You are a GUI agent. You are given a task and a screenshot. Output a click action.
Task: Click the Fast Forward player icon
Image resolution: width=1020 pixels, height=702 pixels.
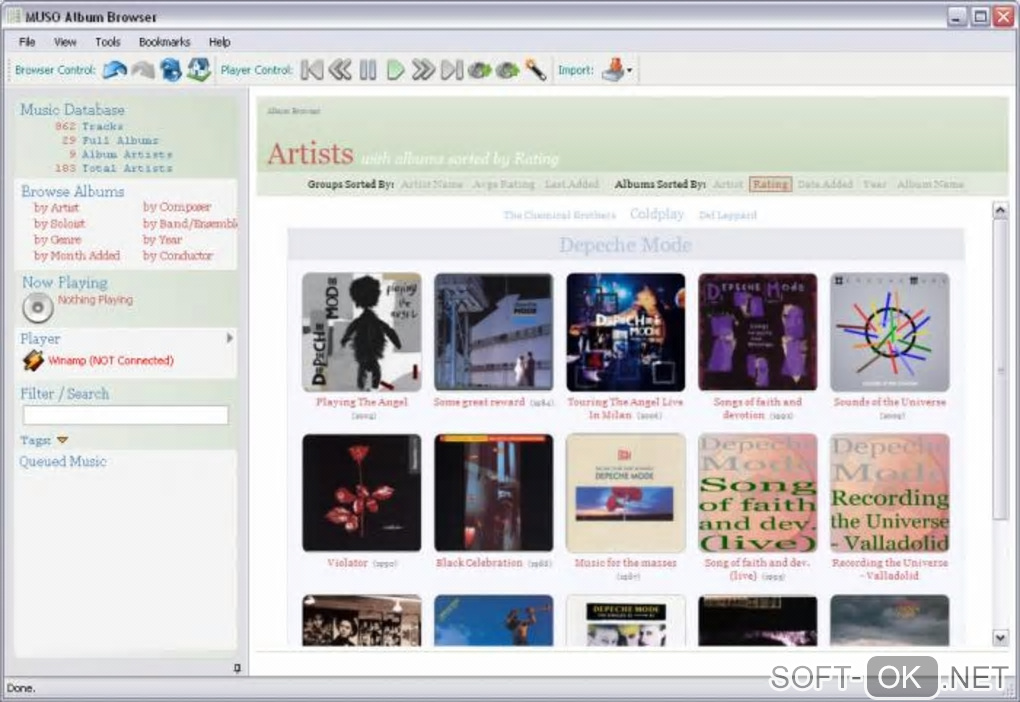click(423, 70)
